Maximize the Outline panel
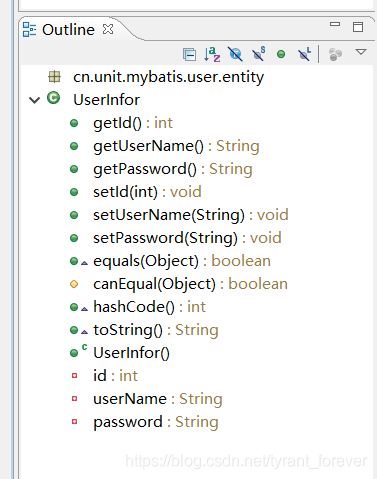 [x=358, y=27]
